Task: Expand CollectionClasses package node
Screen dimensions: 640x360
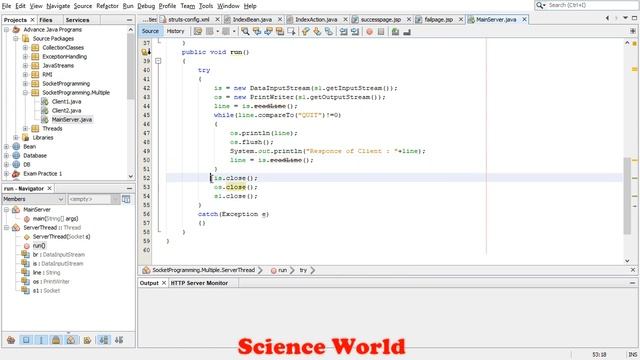Action: point(25,47)
